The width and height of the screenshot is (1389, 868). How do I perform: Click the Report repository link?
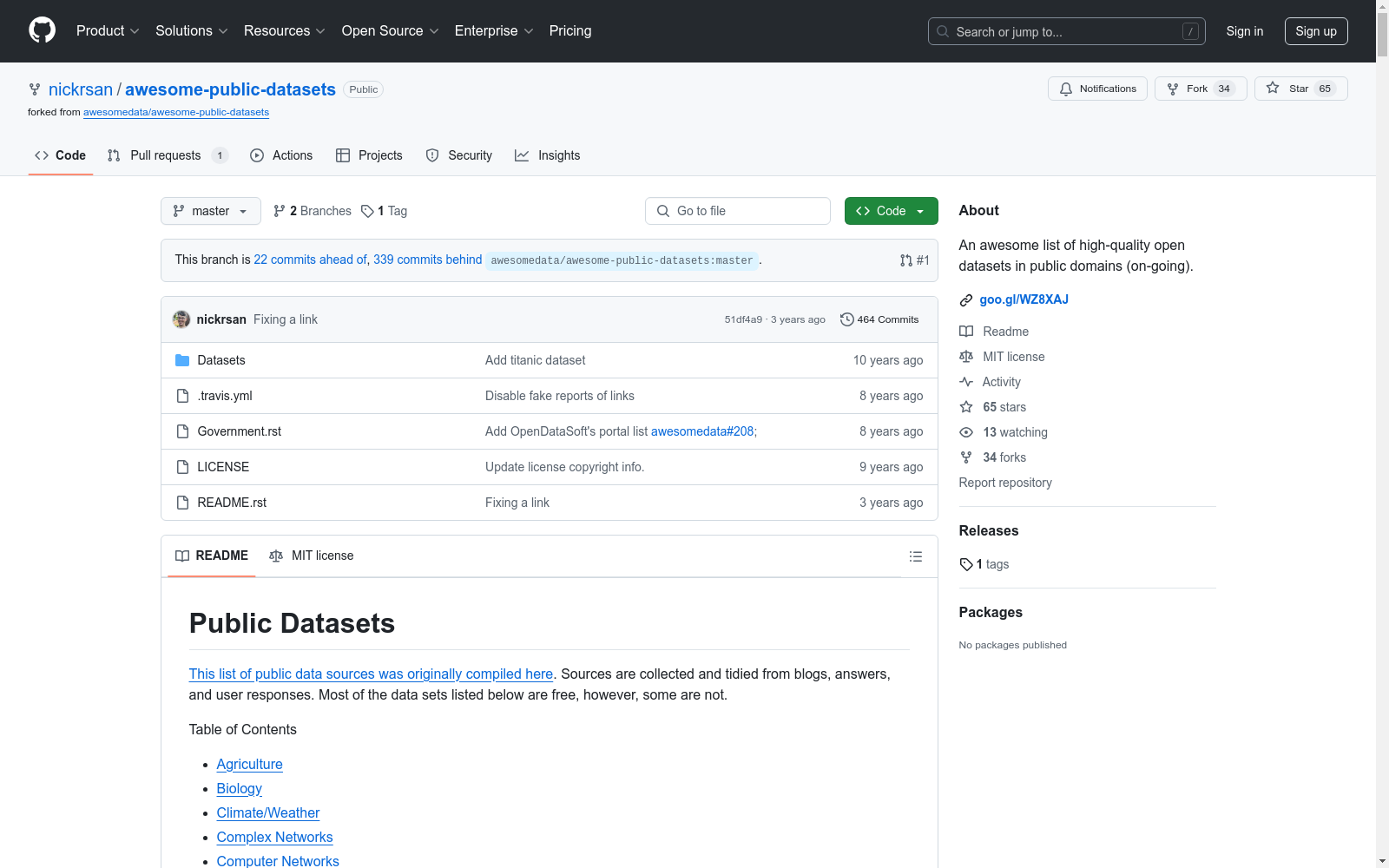[x=1005, y=483]
